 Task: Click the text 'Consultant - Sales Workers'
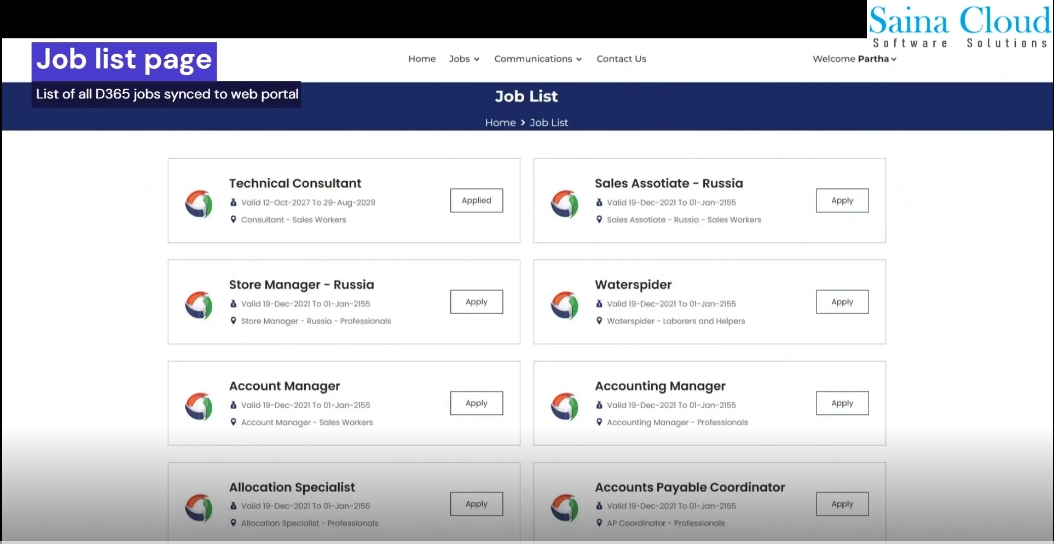pyautogui.click(x=293, y=220)
